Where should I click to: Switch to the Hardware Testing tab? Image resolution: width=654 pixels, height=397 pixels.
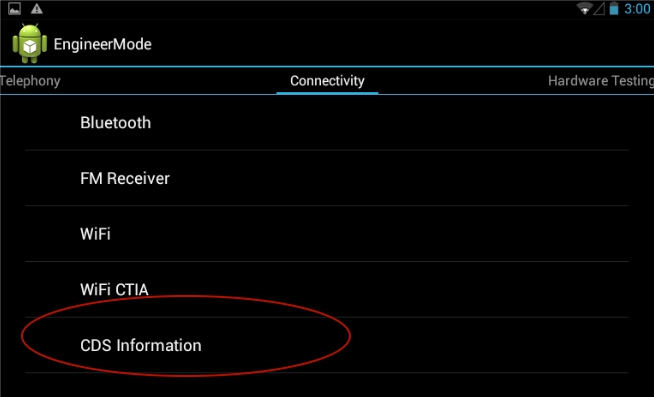click(601, 81)
